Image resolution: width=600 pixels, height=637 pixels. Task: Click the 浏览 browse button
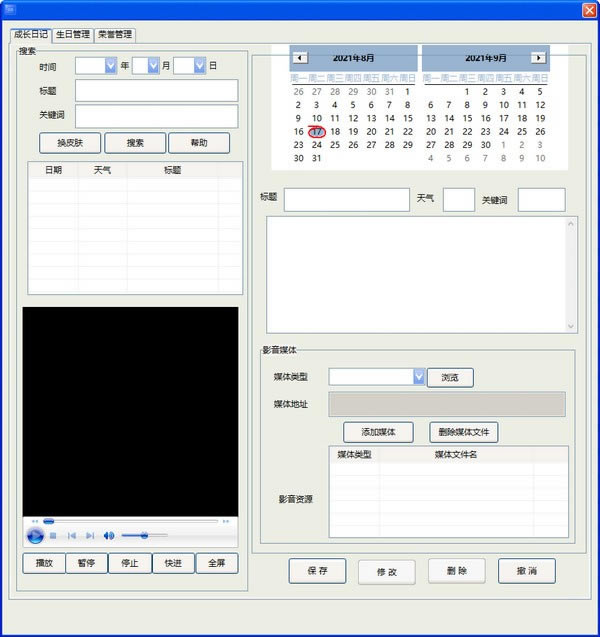pos(450,378)
